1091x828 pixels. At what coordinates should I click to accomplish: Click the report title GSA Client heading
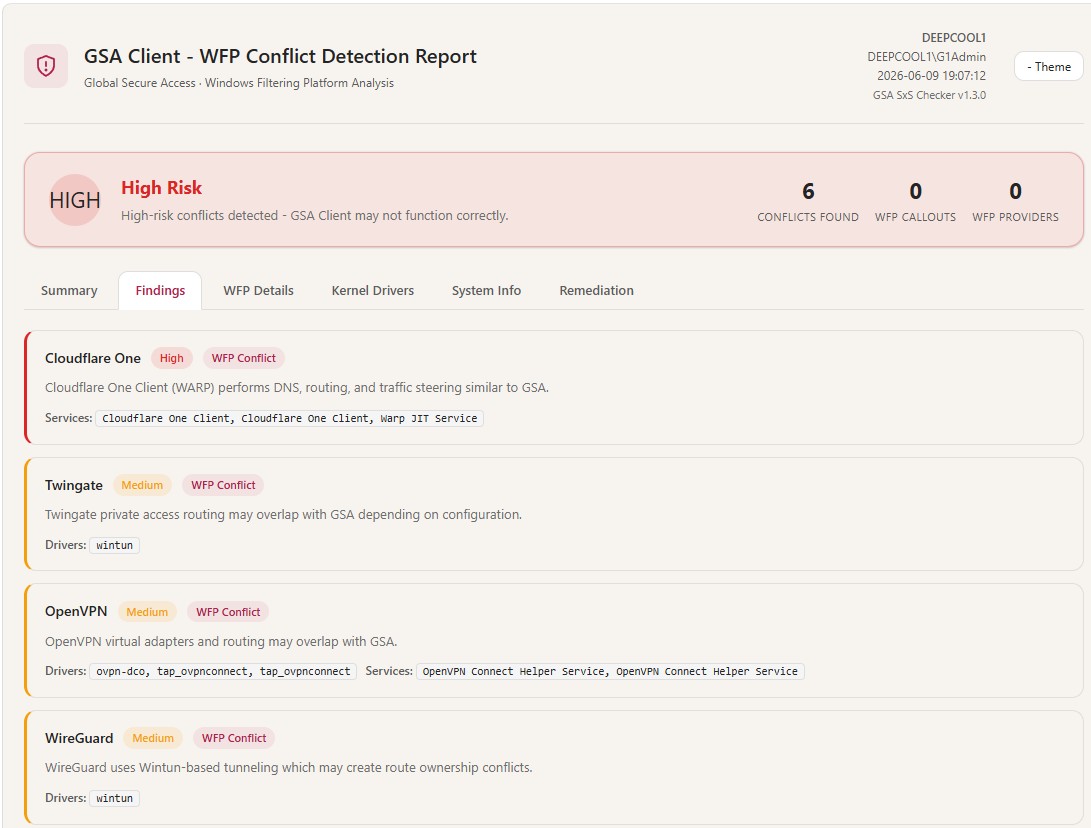tap(280, 56)
